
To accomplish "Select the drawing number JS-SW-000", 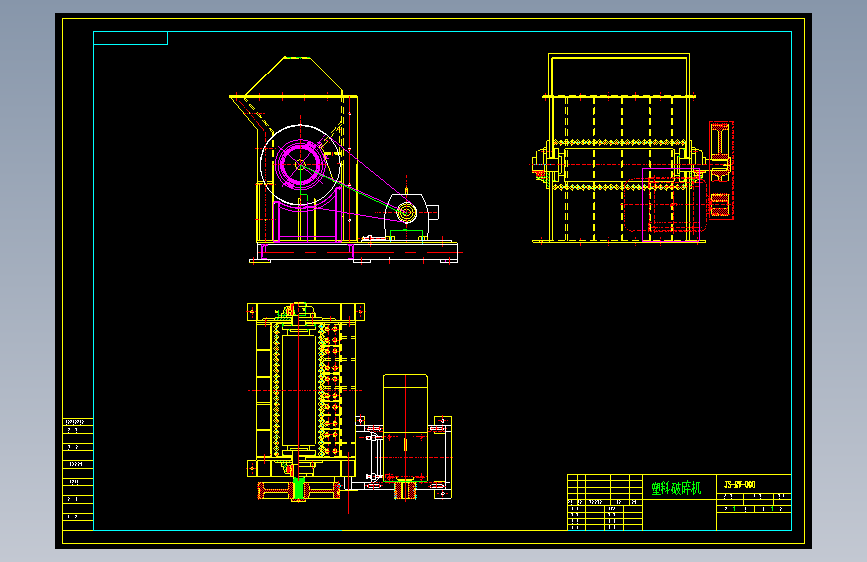I will pyautogui.click(x=739, y=485).
